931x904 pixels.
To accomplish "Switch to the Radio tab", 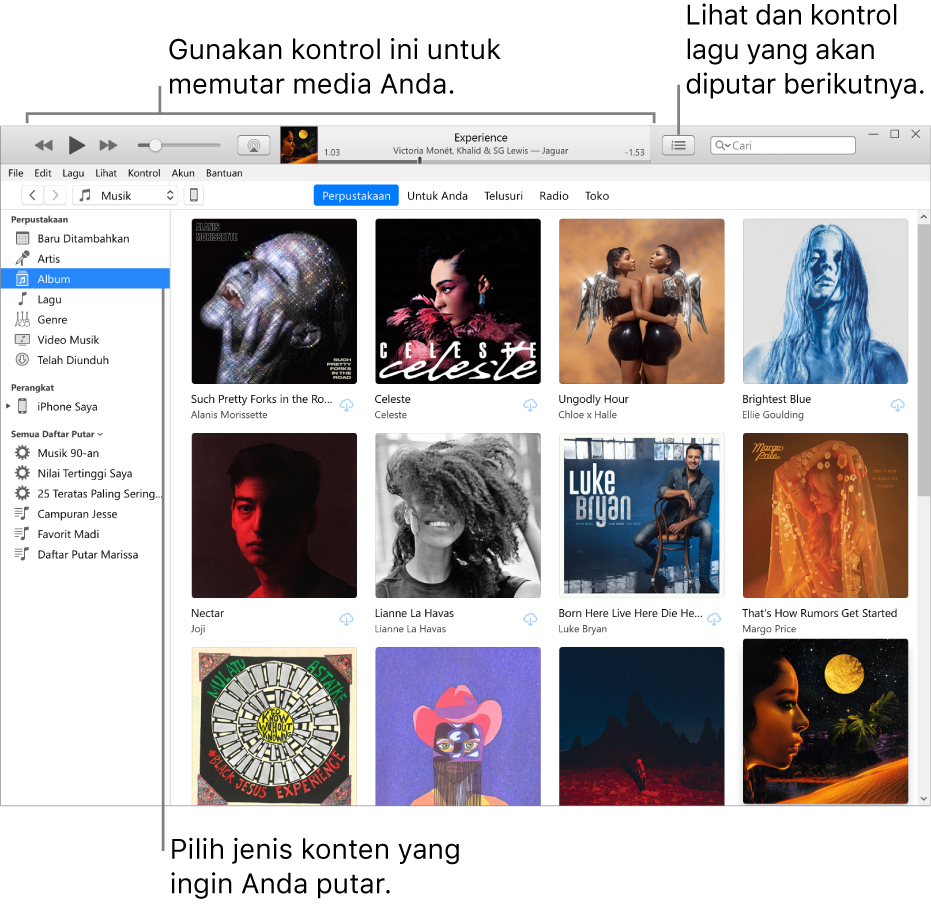I will pyautogui.click(x=553, y=195).
